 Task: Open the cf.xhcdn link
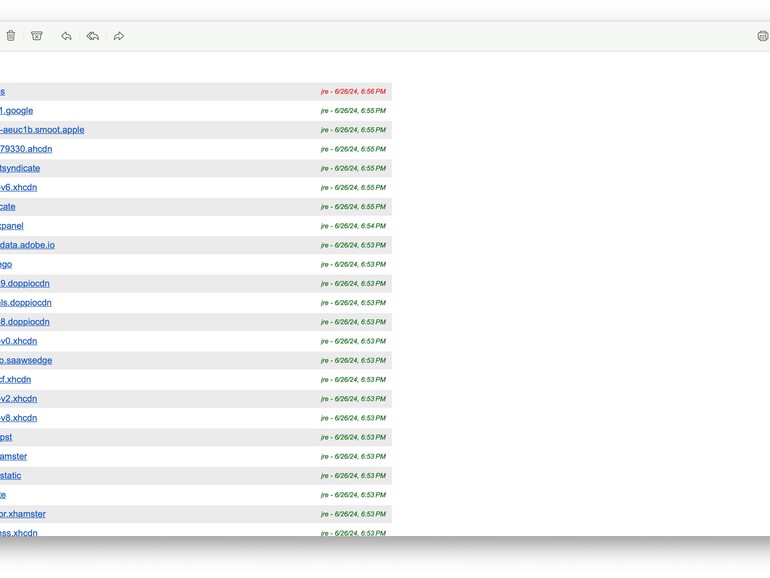tap(15, 380)
